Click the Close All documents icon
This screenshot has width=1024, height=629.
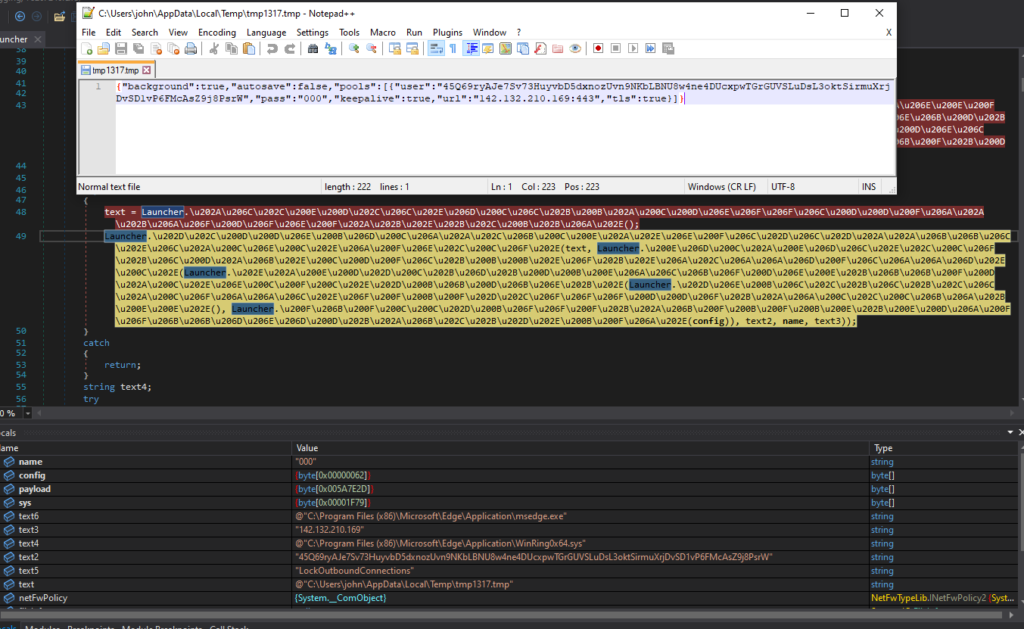pyautogui.click(x=173, y=49)
